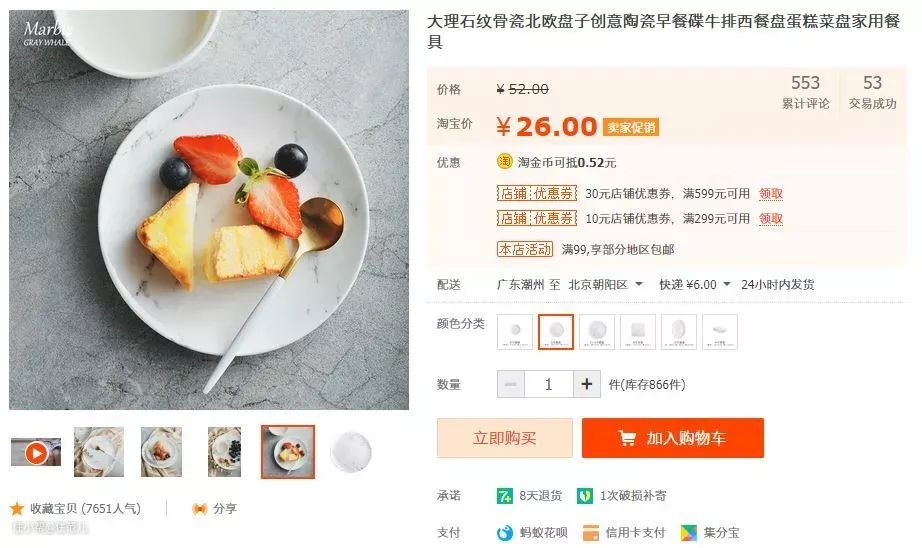Click the favorite star icon

click(17, 509)
